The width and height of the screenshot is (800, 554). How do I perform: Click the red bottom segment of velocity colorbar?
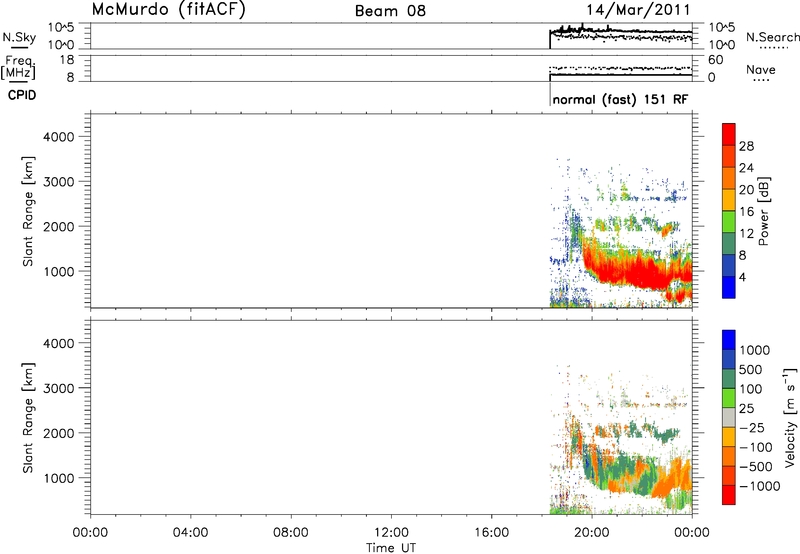point(729,495)
